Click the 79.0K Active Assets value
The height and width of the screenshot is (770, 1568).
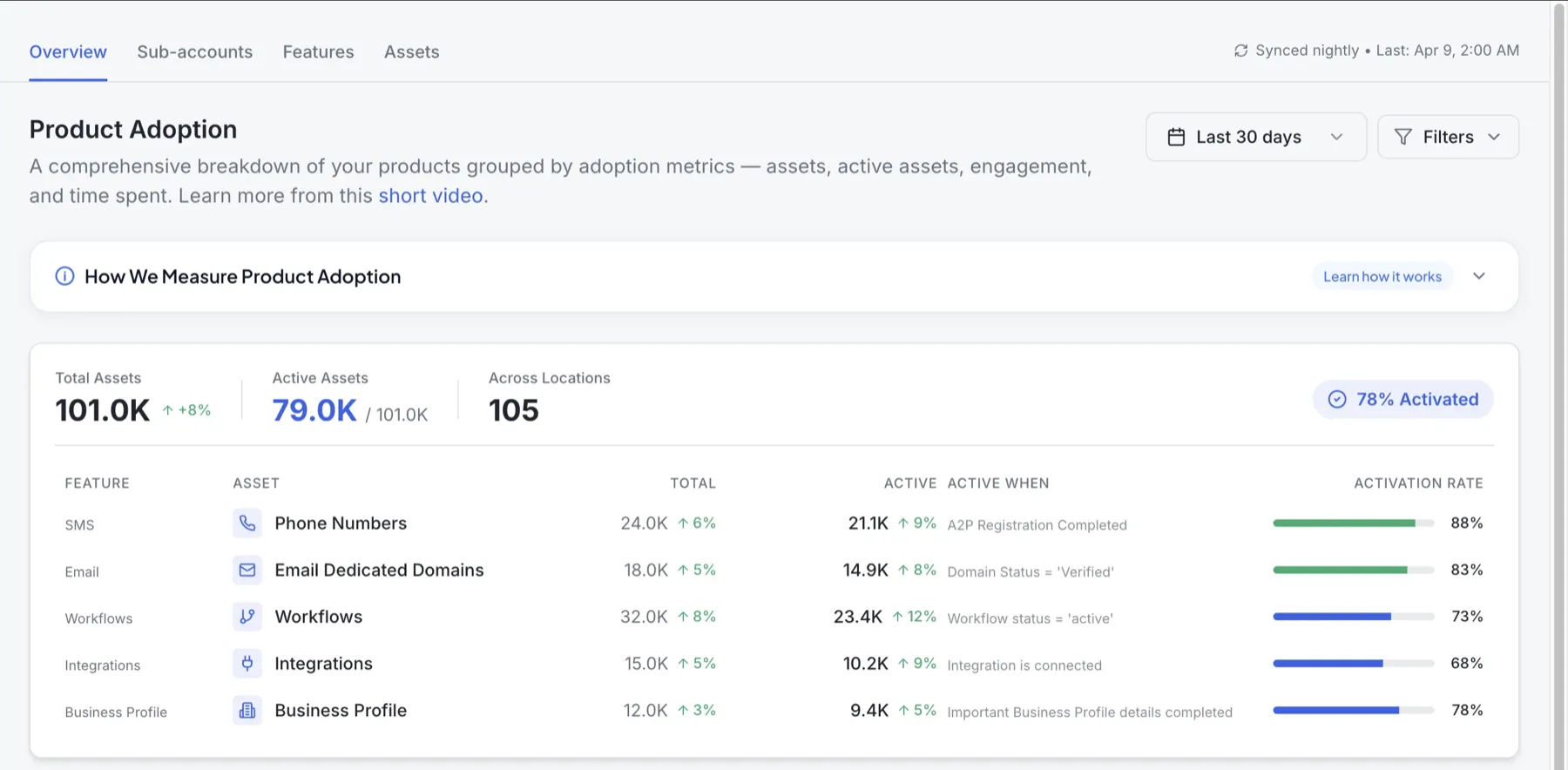tap(314, 410)
